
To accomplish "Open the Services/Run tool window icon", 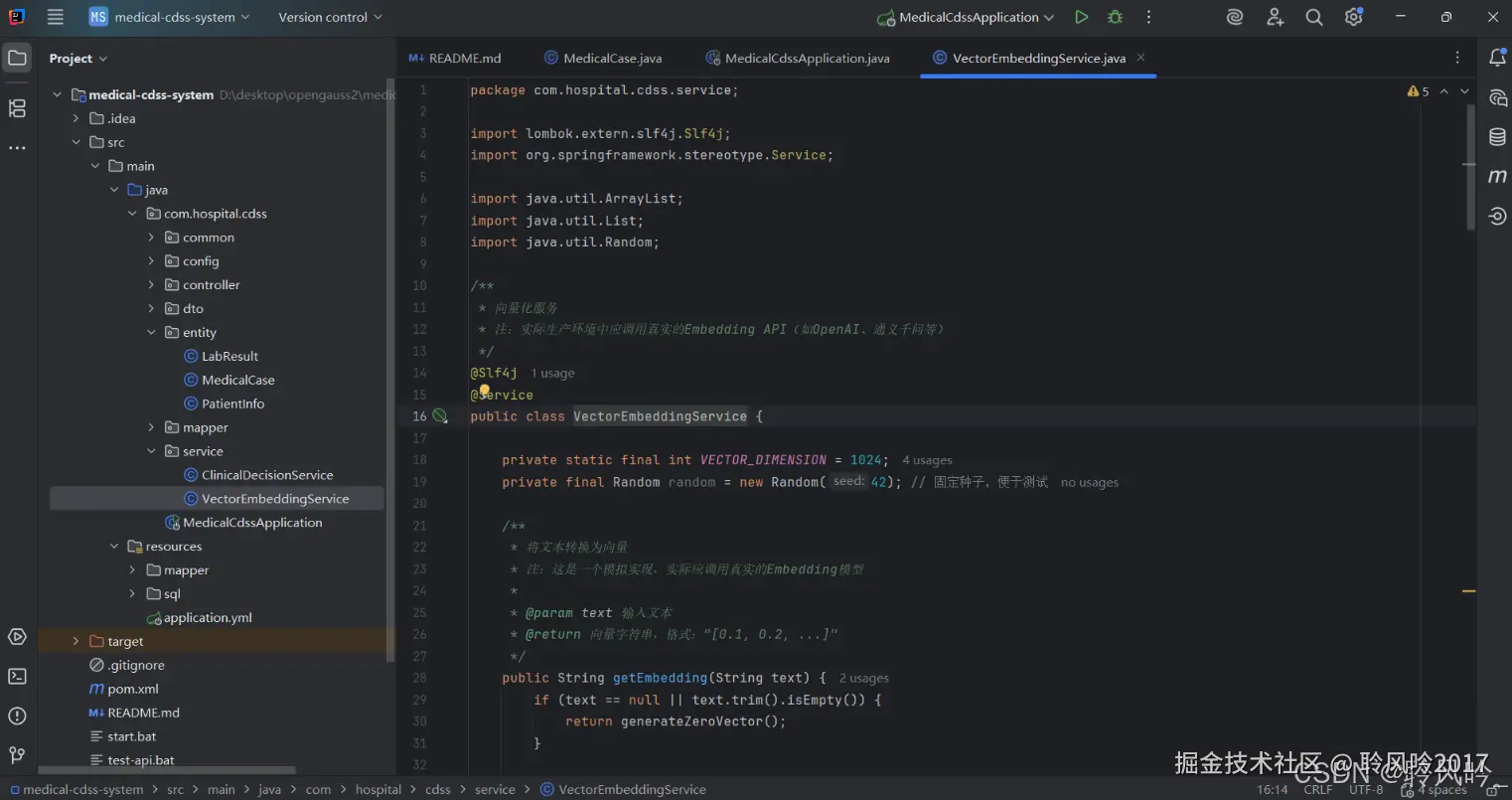I will click(x=17, y=637).
